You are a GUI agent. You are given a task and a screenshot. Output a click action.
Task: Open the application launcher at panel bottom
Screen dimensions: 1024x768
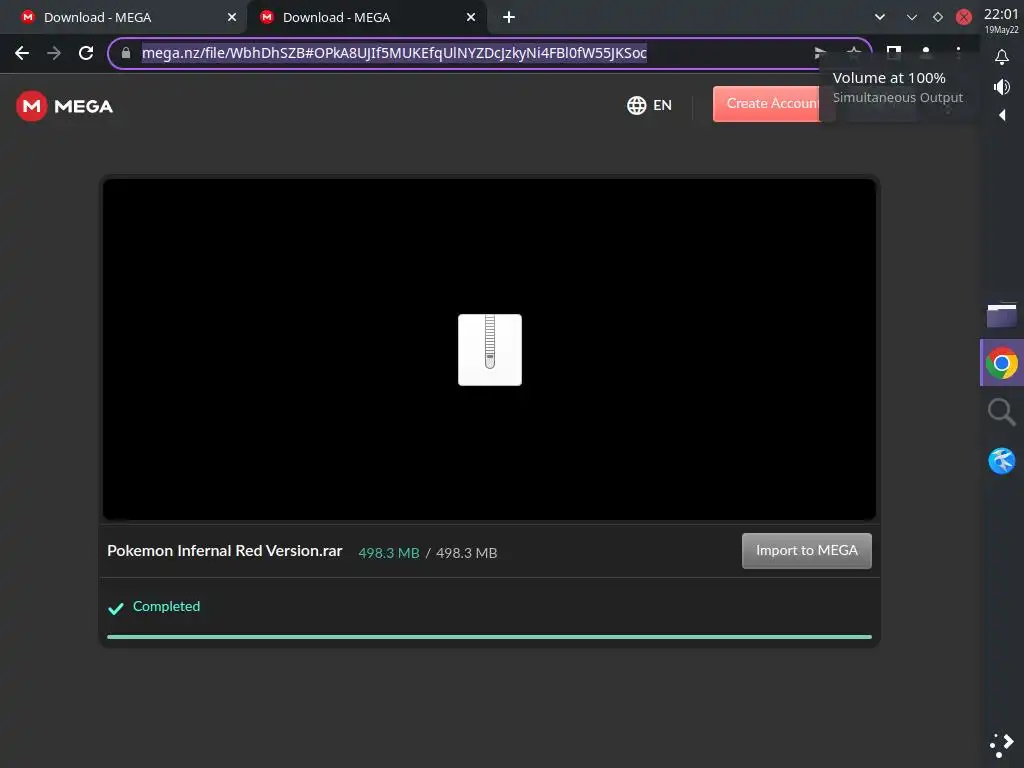1002,745
